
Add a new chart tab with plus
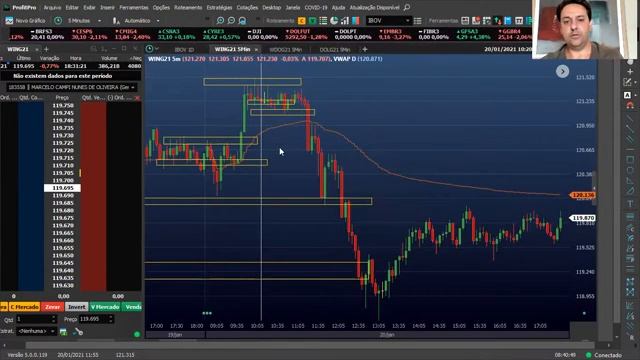click(365, 49)
